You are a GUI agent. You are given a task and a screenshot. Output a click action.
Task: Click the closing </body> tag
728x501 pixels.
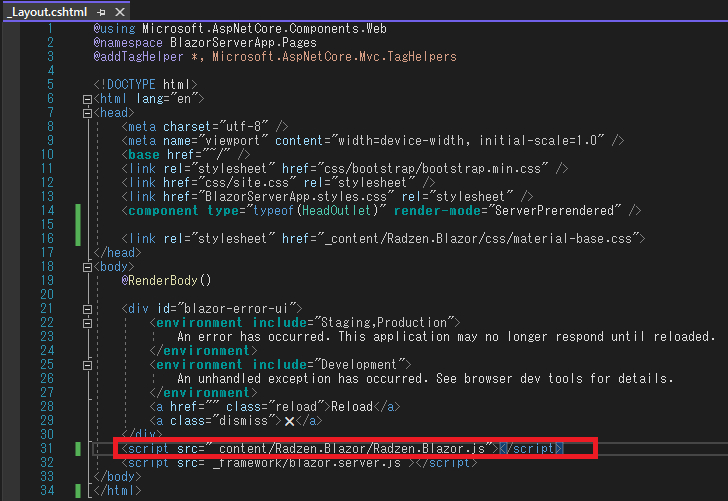pyautogui.click(x=117, y=477)
